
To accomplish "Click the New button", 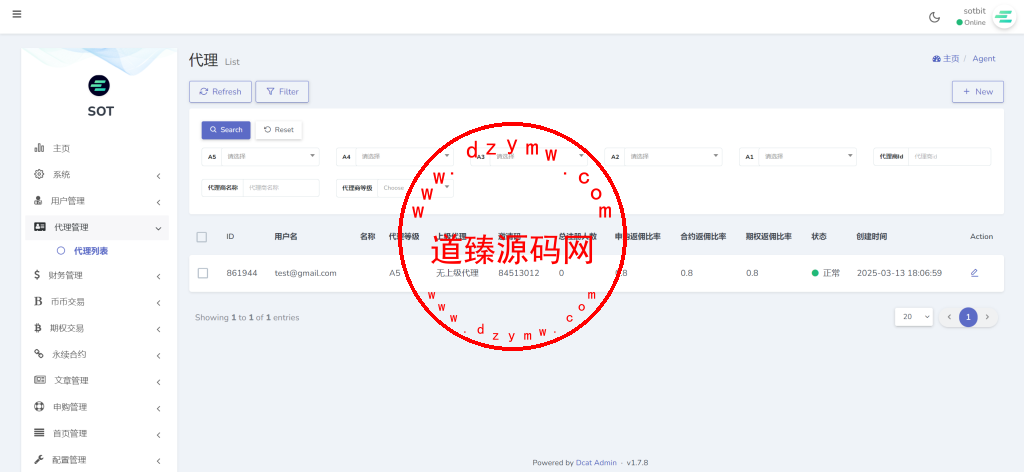I will coord(978,92).
